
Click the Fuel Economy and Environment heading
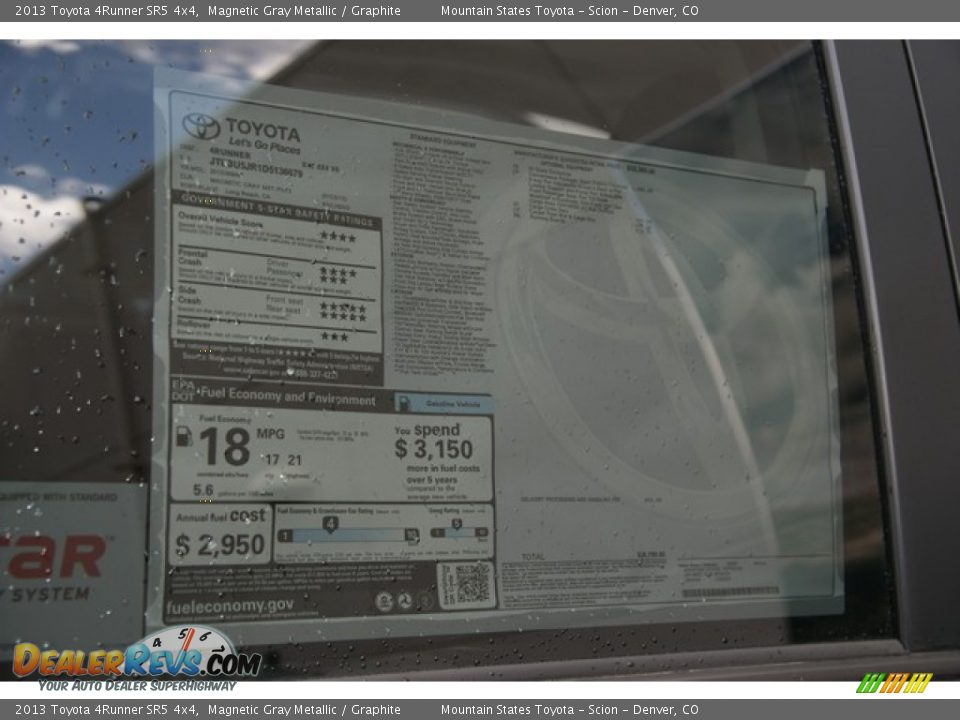tap(288, 396)
